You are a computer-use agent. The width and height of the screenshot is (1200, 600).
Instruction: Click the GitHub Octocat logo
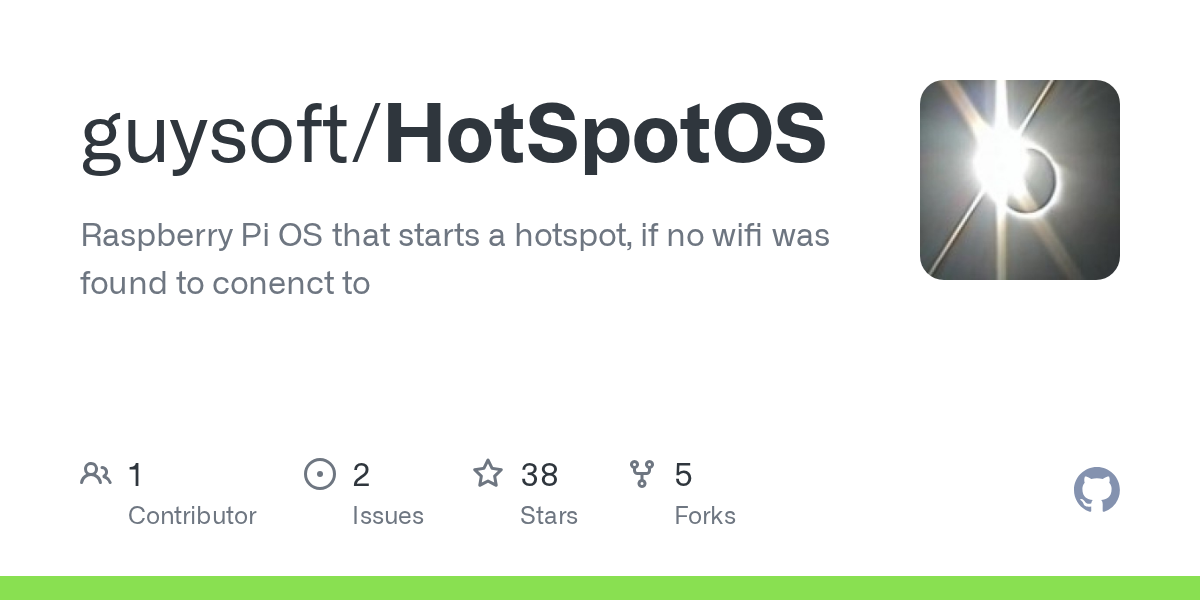[1096, 490]
